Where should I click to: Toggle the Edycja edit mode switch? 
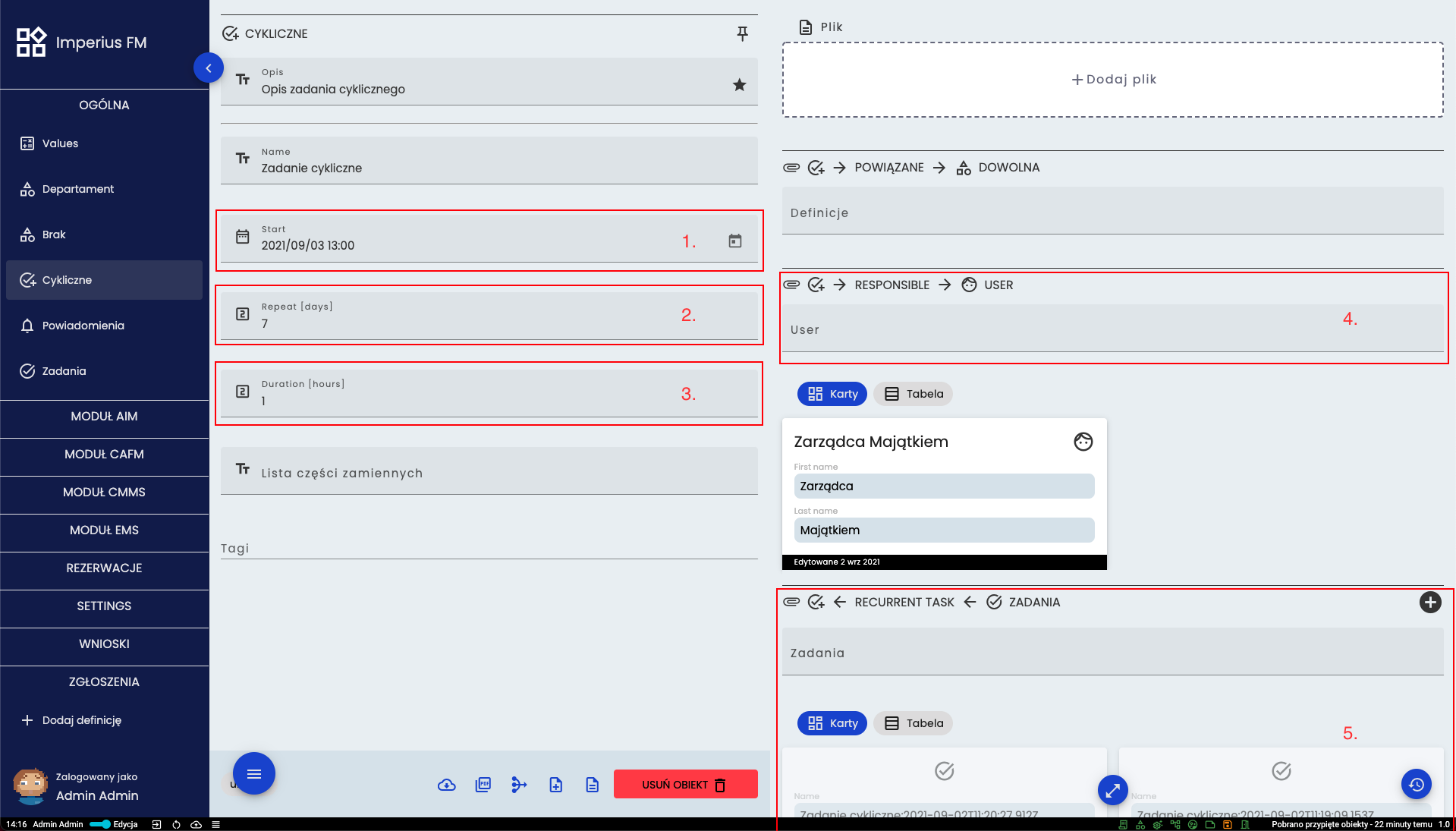pos(100,824)
